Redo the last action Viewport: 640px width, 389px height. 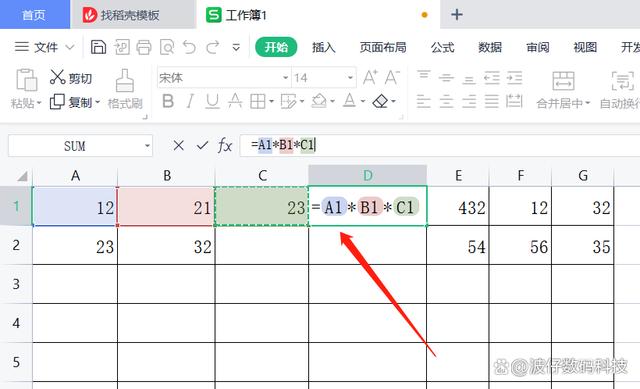coord(213,47)
